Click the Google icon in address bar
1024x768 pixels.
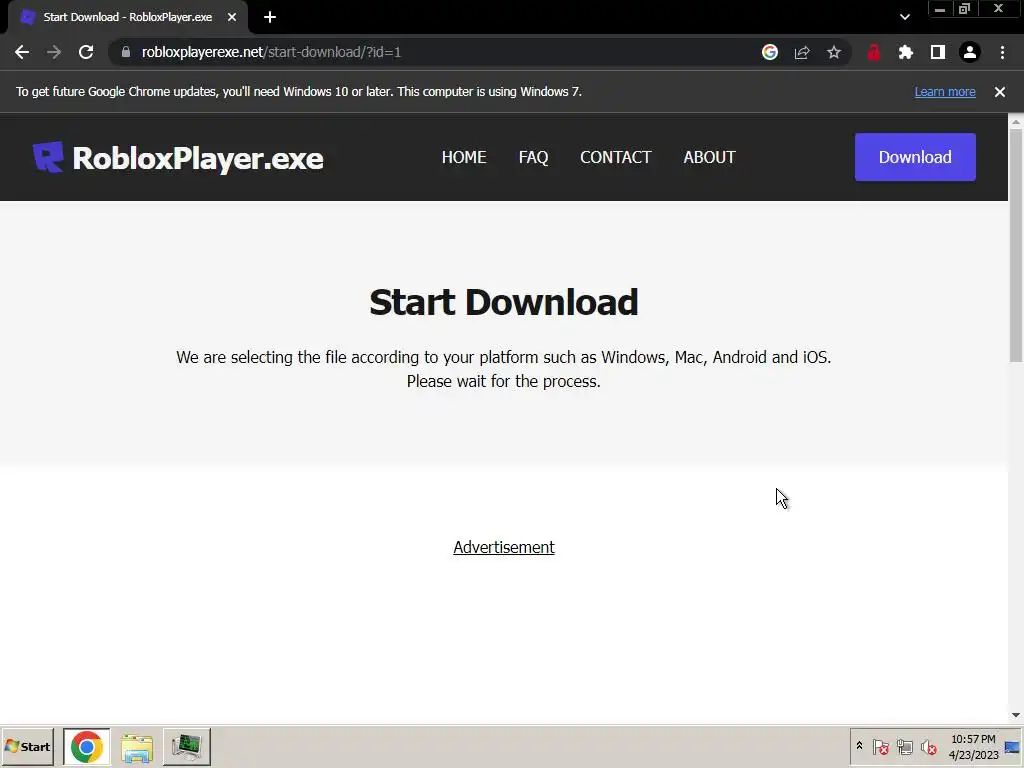[770, 52]
